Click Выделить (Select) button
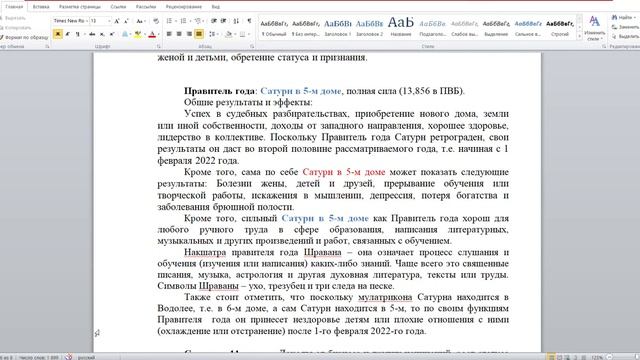 coord(625,36)
